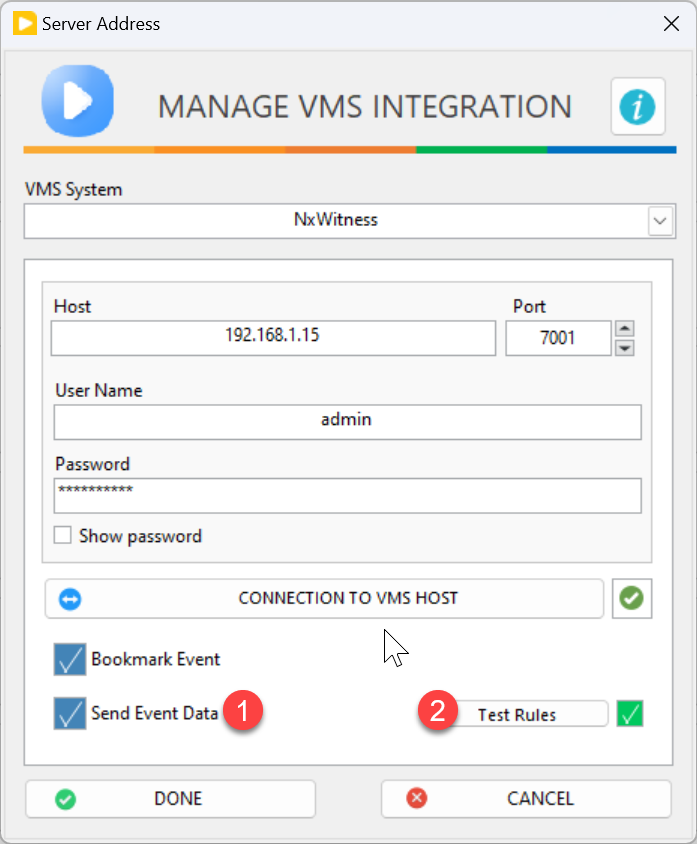Viewport: 697px width, 844px height.
Task: Confirm settings with the Done button
Action: [x=170, y=799]
